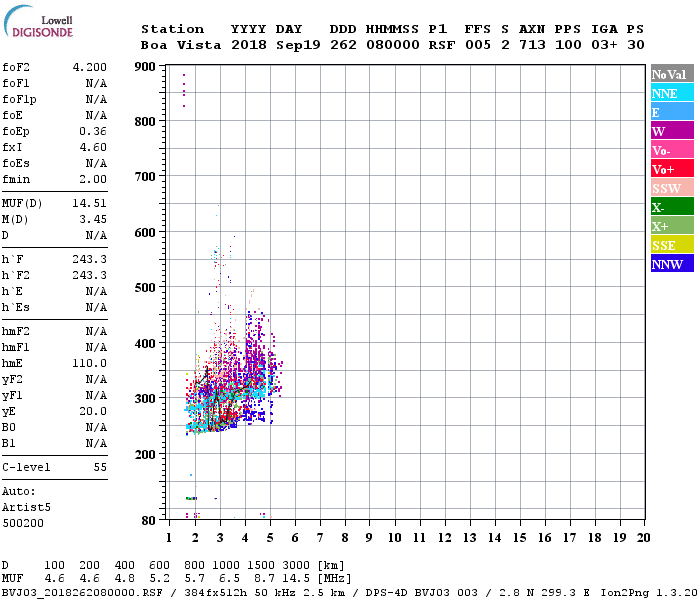The image size is (700, 600).
Task: Click the file name BVJ03_2018262080000.RSF
Action: click(82, 593)
